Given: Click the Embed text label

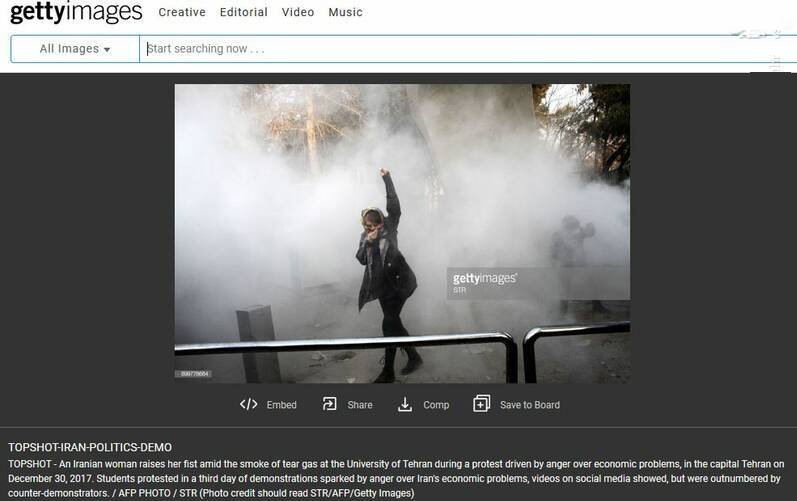Looking at the screenshot, I should point(281,405).
